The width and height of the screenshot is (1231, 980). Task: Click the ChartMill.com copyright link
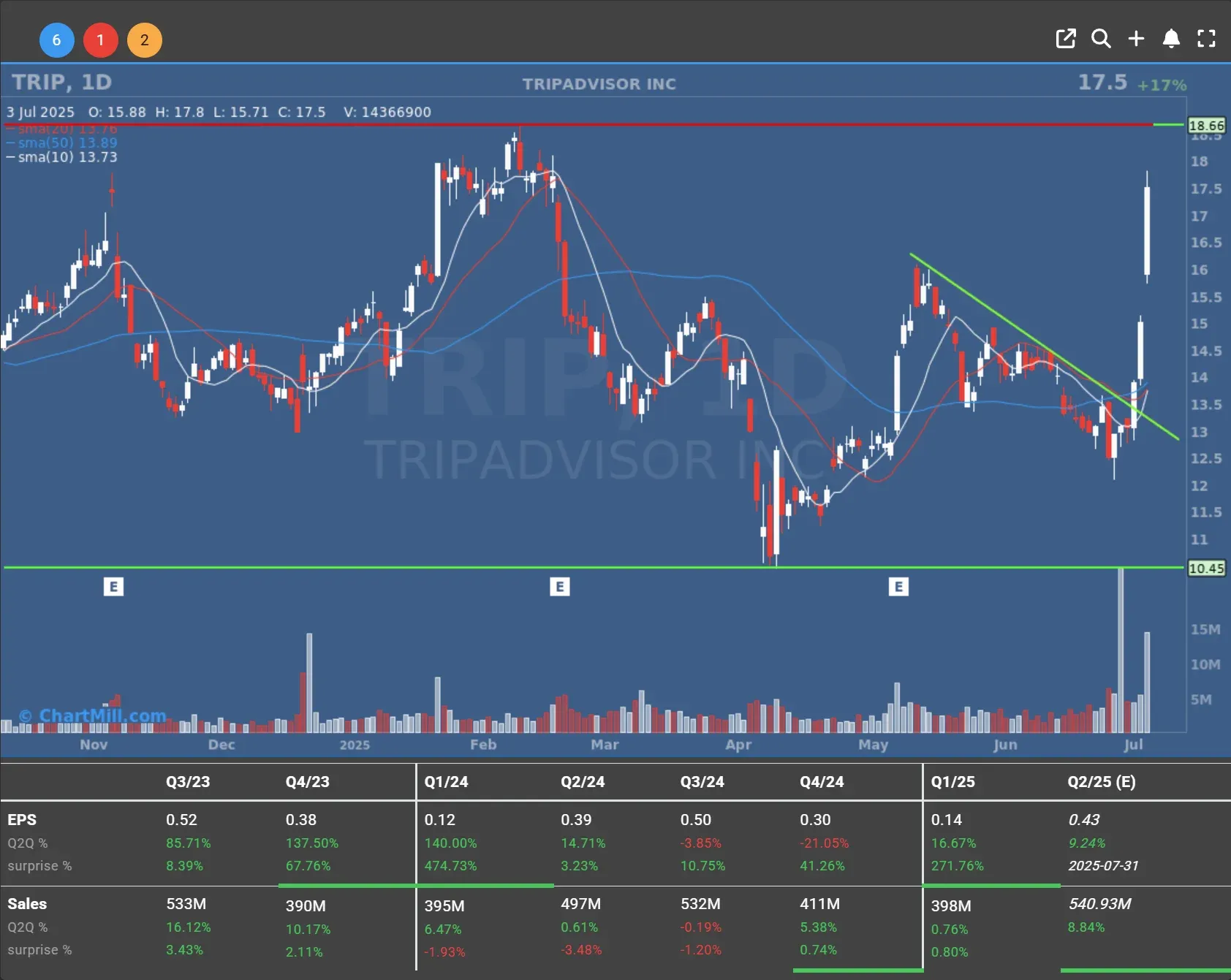click(92, 715)
